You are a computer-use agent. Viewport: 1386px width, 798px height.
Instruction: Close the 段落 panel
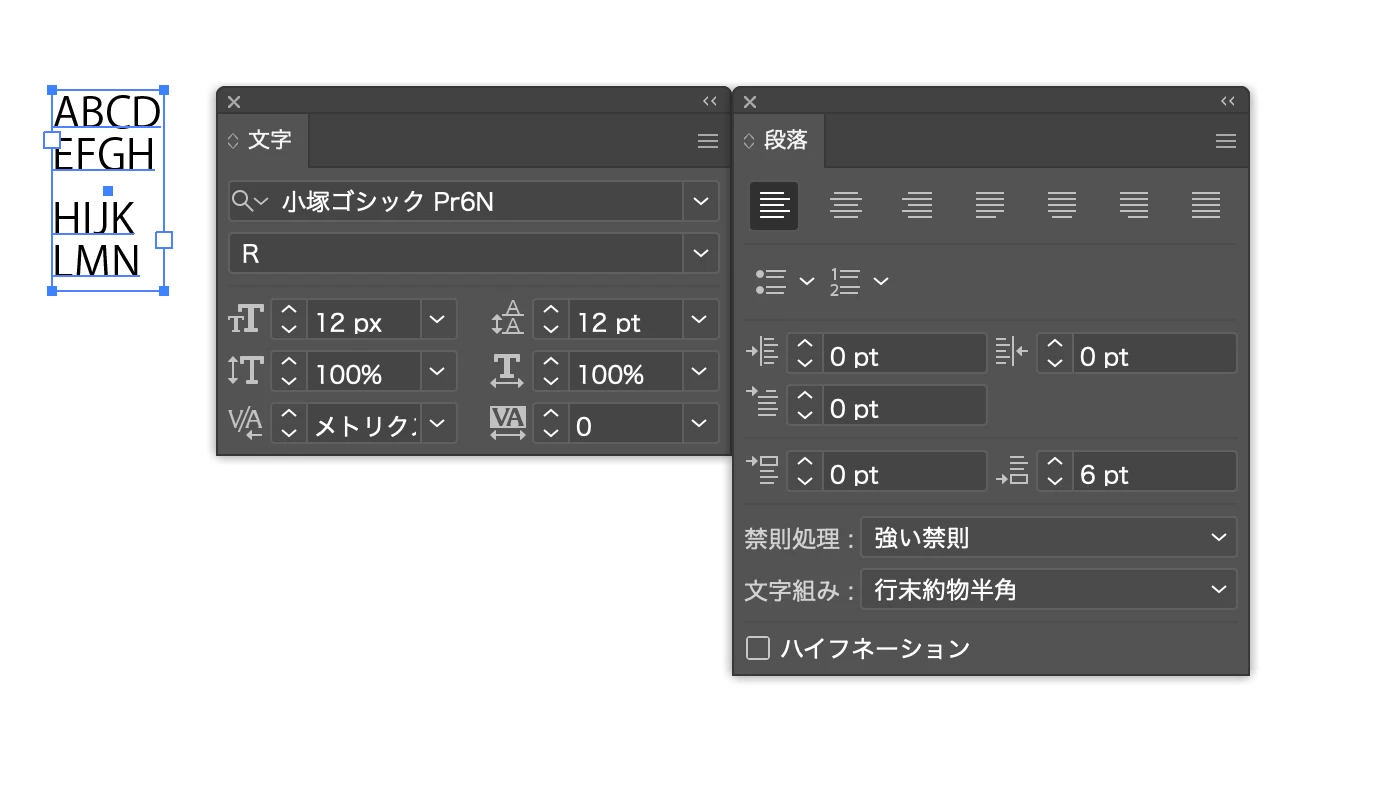[x=750, y=101]
